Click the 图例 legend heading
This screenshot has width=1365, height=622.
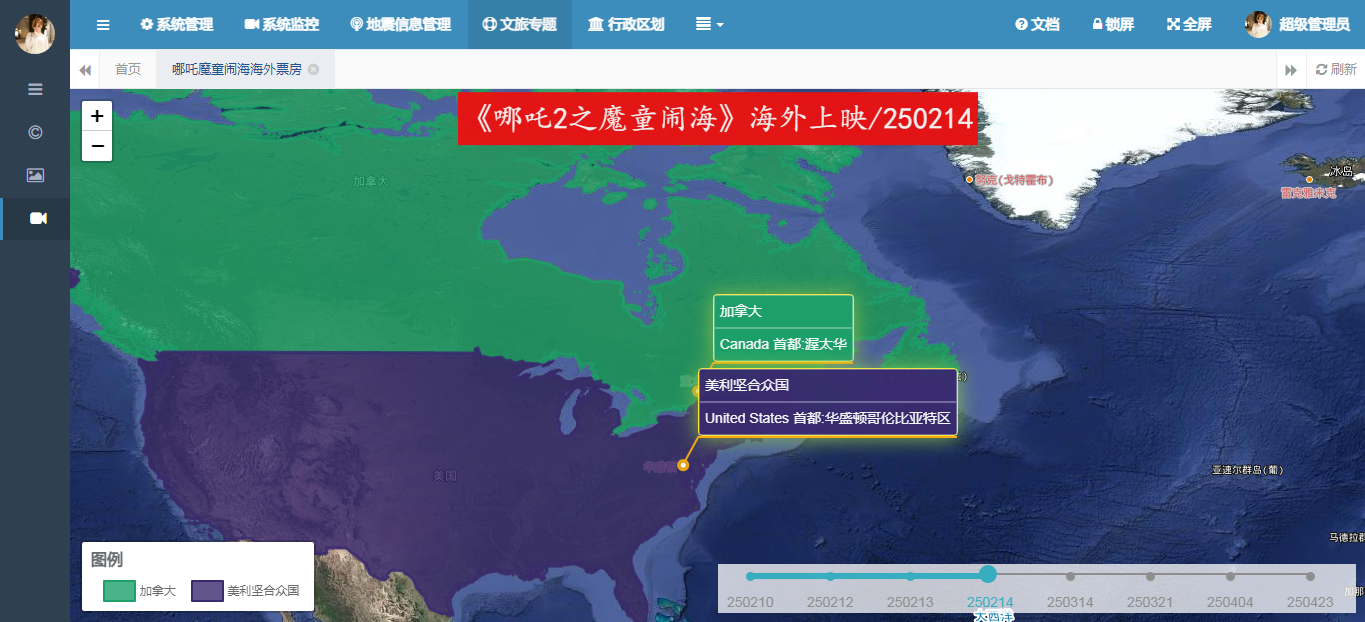coord(107,560)
